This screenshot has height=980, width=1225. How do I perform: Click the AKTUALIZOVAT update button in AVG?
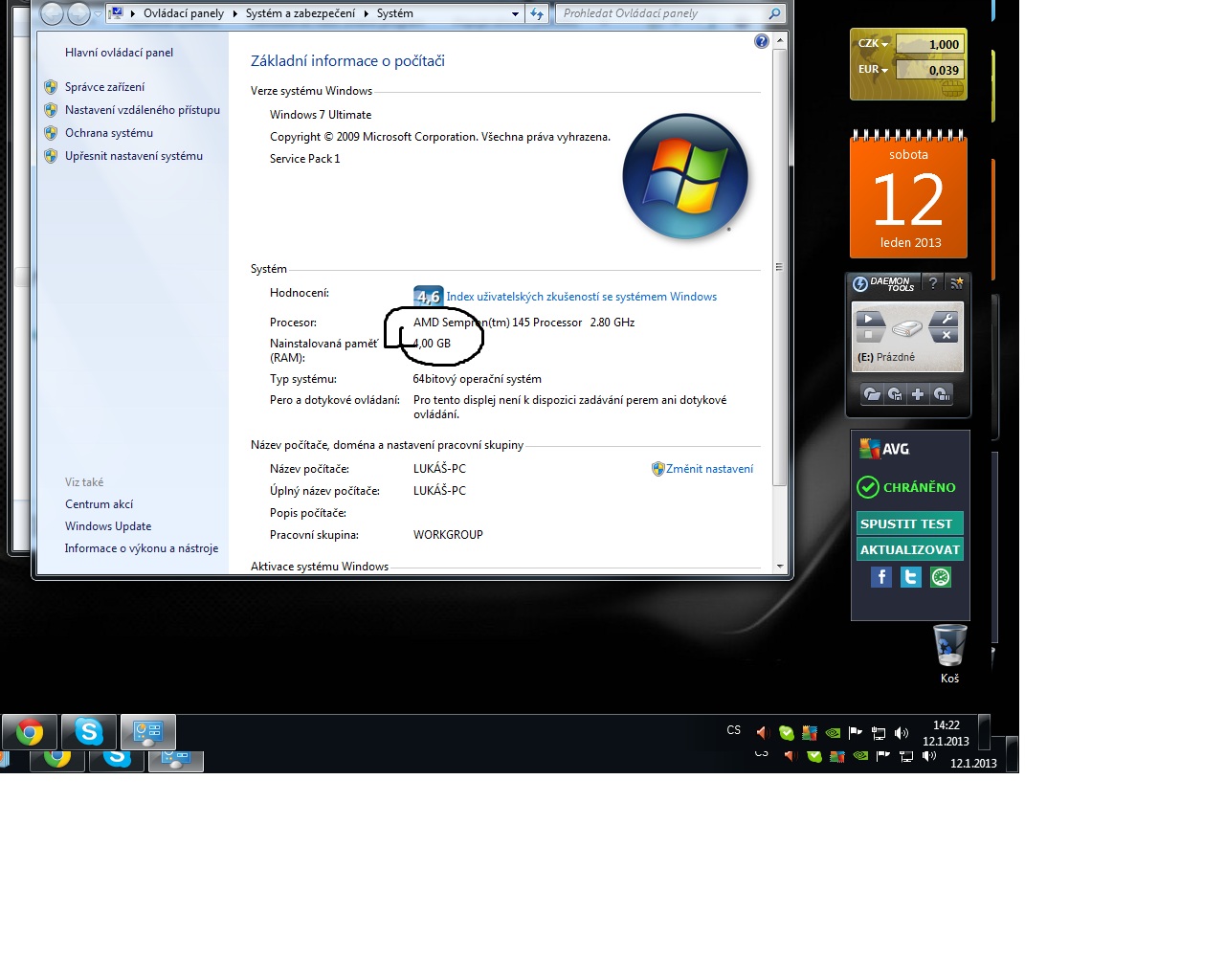tap(910, 549)
